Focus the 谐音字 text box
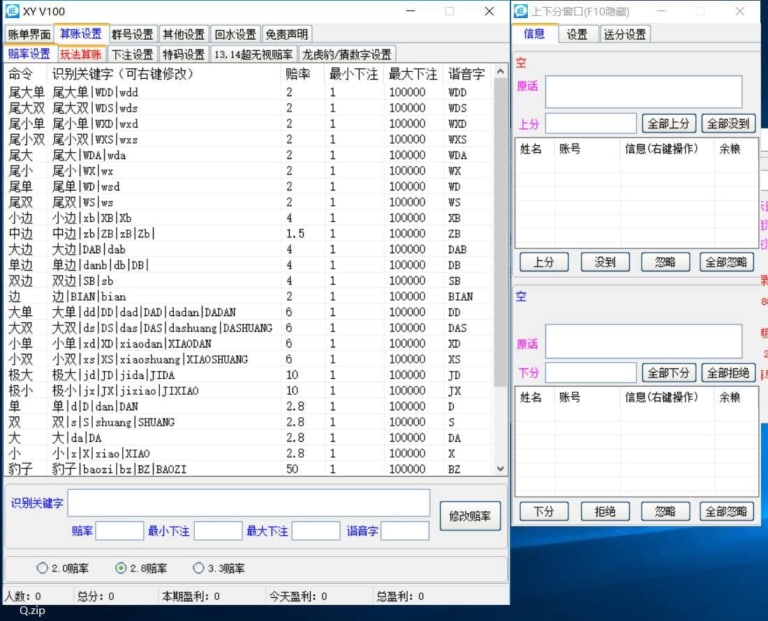This screenshot has width=768, height=621. coord(404,531)
